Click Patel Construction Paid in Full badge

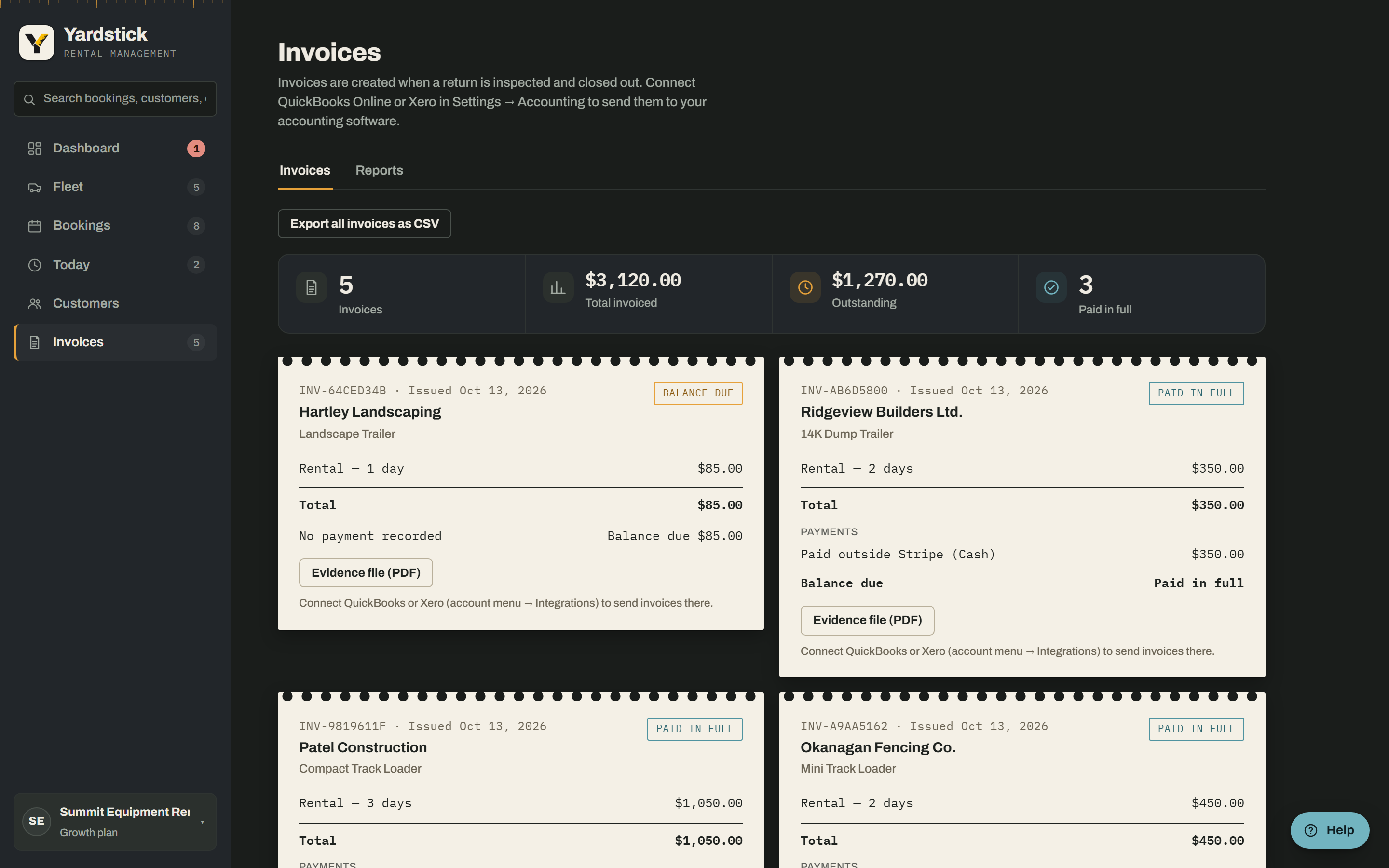[694, 729]
